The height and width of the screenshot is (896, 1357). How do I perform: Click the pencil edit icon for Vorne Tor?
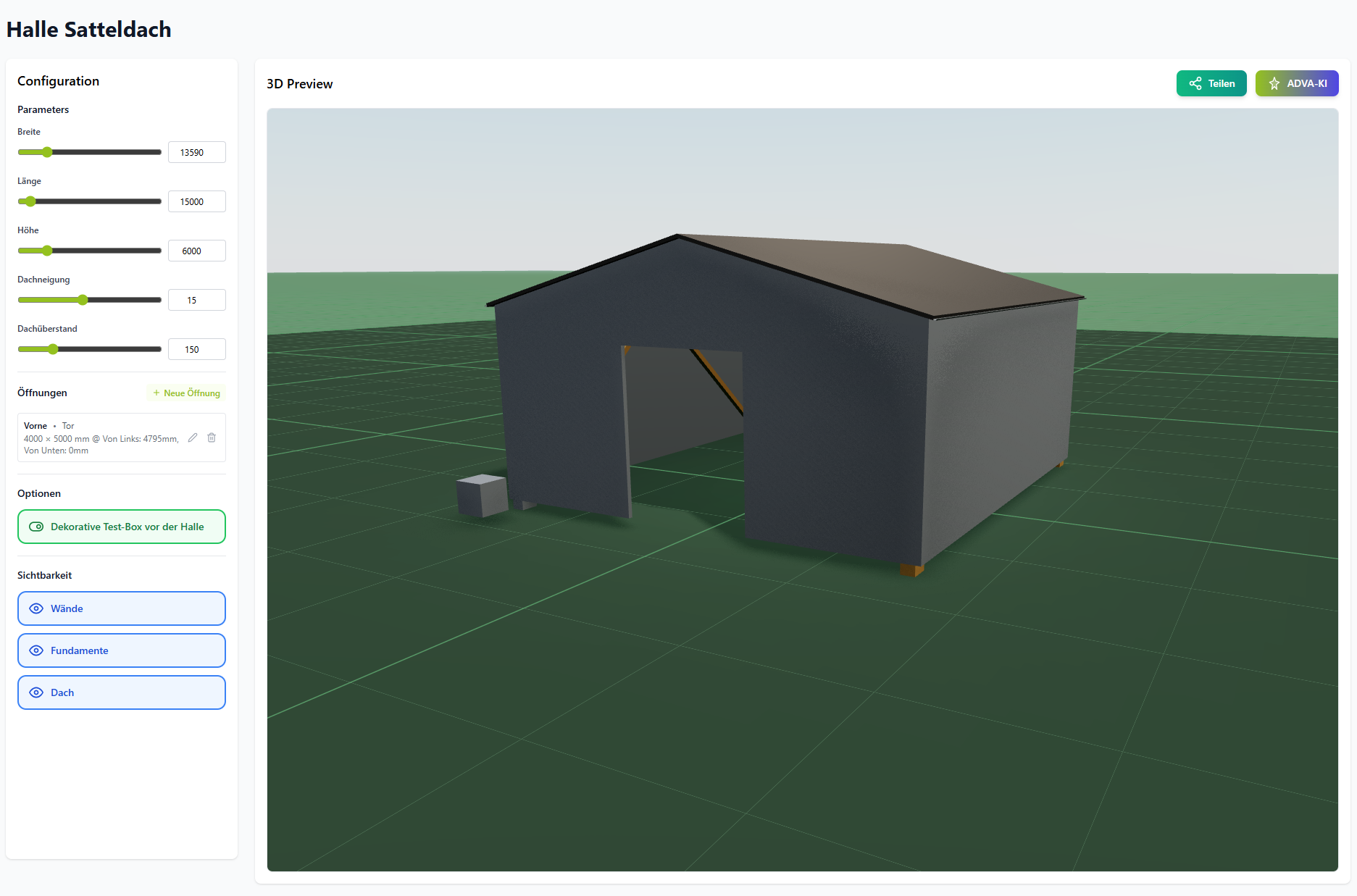tap(193, 437)
